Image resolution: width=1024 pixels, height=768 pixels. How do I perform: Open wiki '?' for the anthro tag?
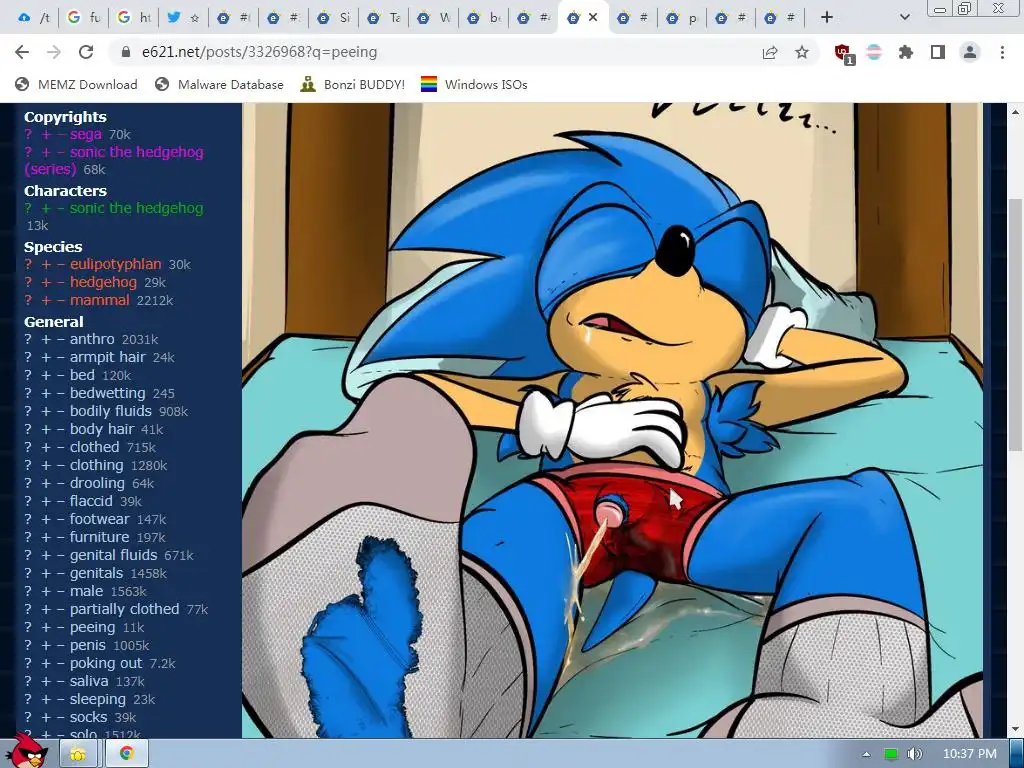(28, 339)
